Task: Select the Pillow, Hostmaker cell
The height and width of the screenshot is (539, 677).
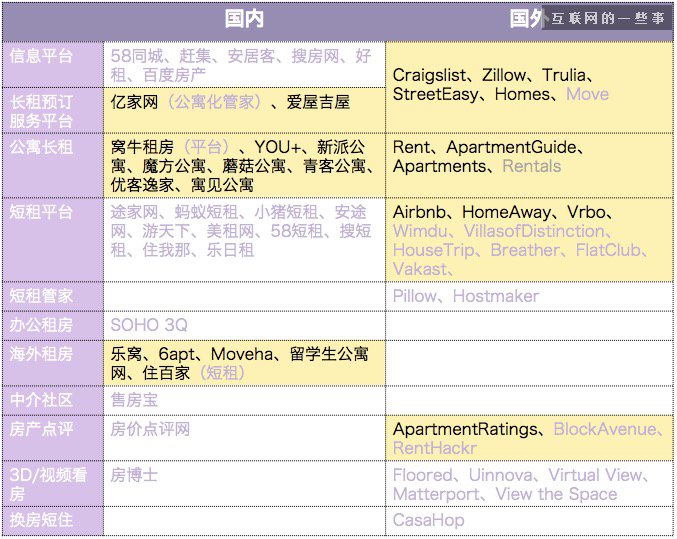Action: point(529,296)
